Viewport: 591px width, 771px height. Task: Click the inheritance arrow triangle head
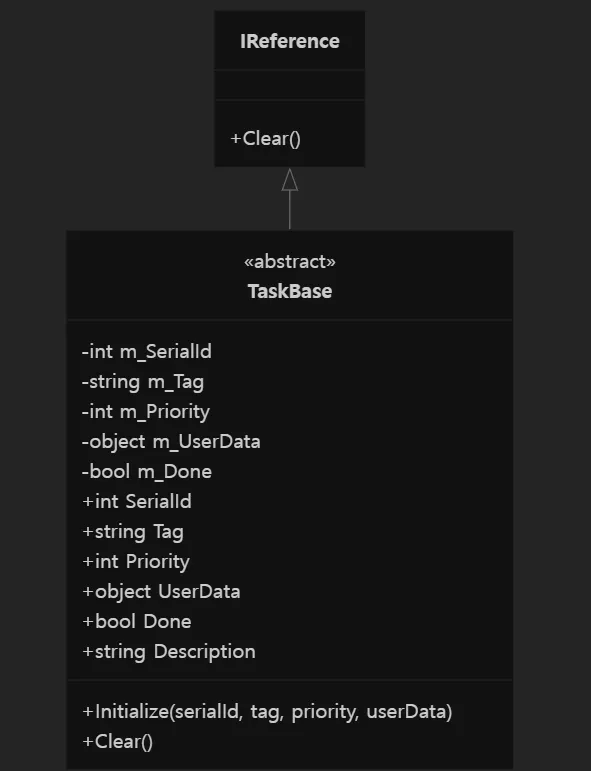(x=290, y=179)
